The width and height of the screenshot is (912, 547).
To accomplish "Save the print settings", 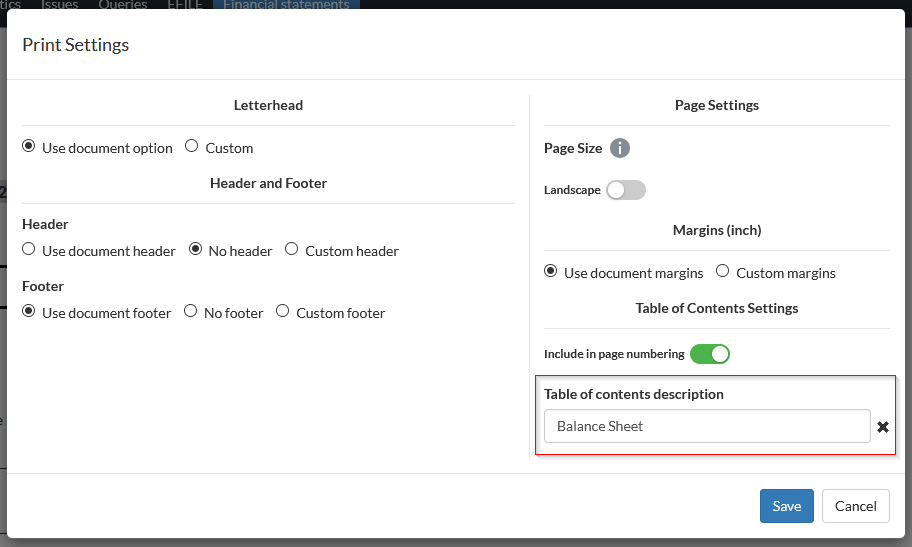I will (786, 506).
